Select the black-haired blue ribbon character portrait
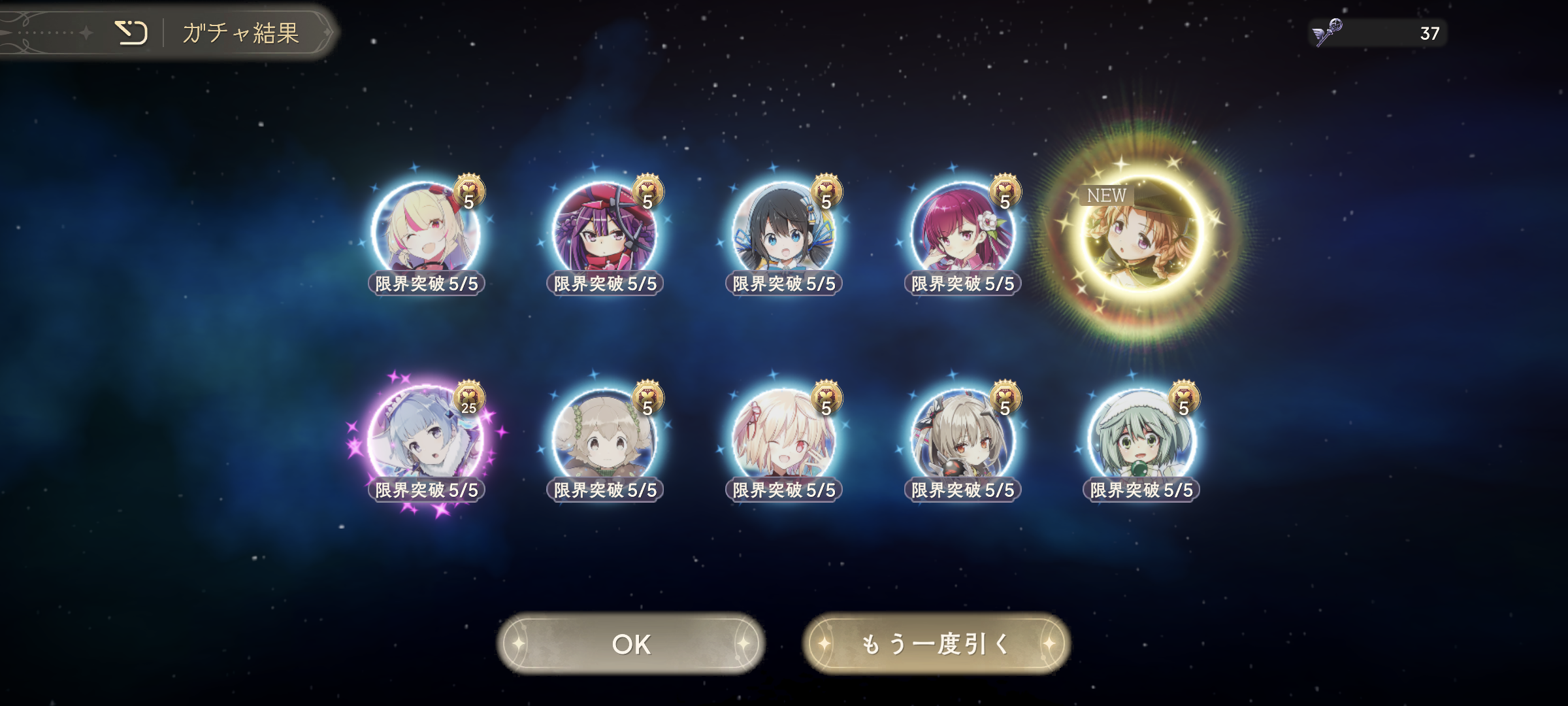 click(783, 232)
